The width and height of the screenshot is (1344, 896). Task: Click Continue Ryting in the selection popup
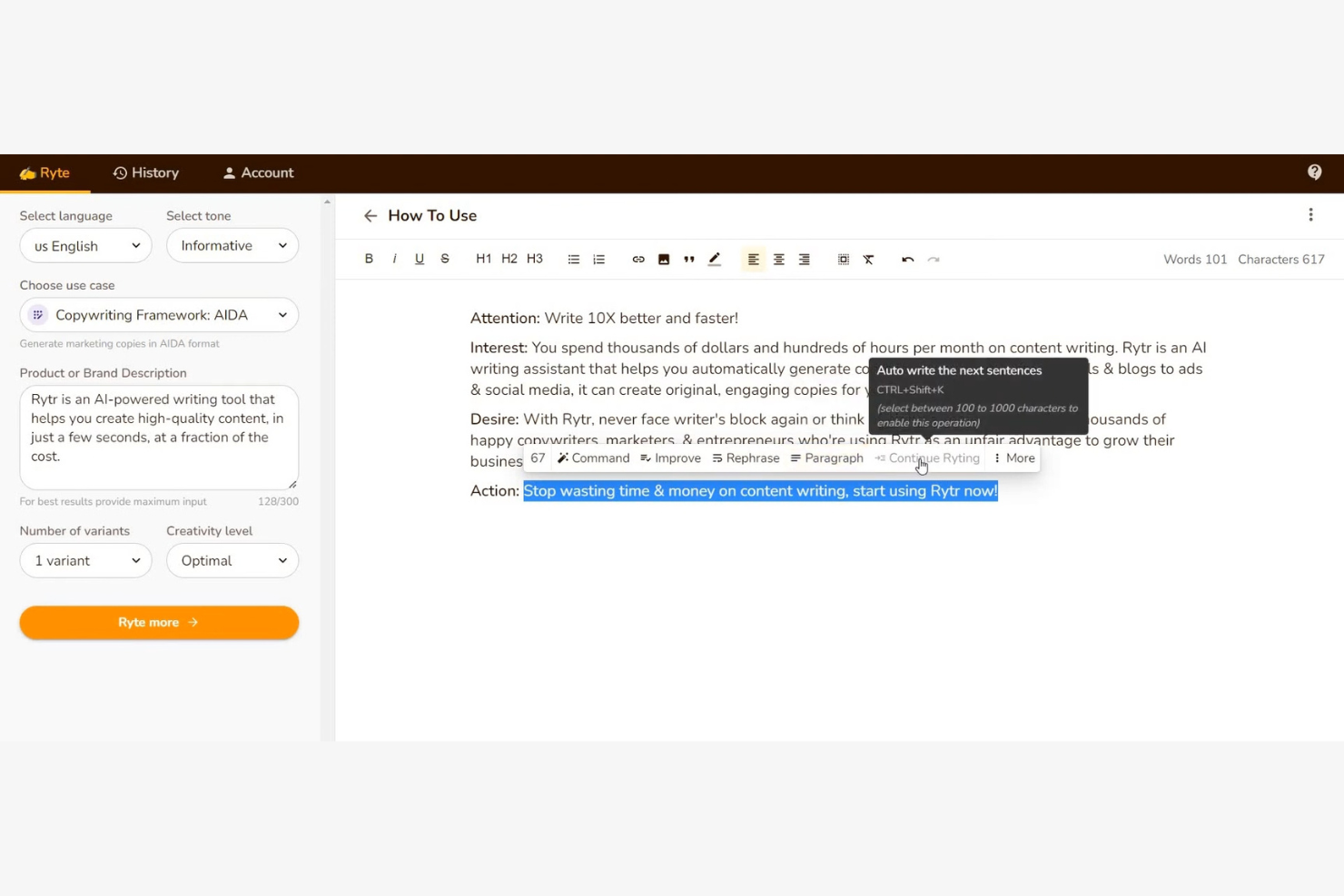(x=927, y=458)
